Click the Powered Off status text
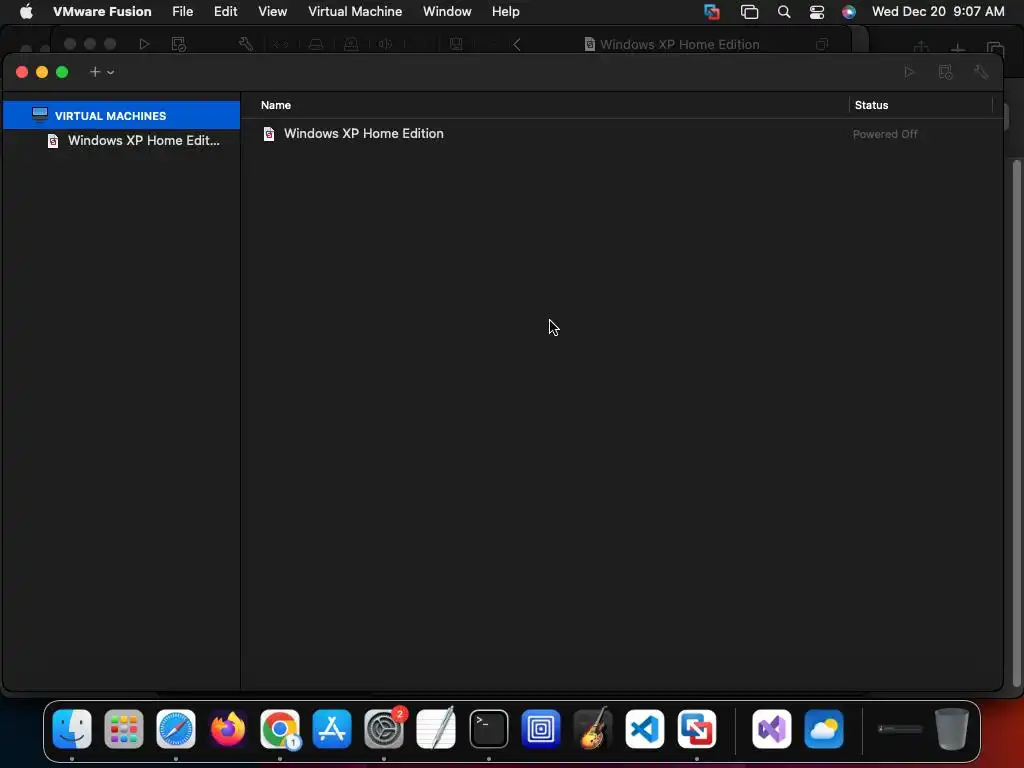The image size is (1024, 768). 885,134
